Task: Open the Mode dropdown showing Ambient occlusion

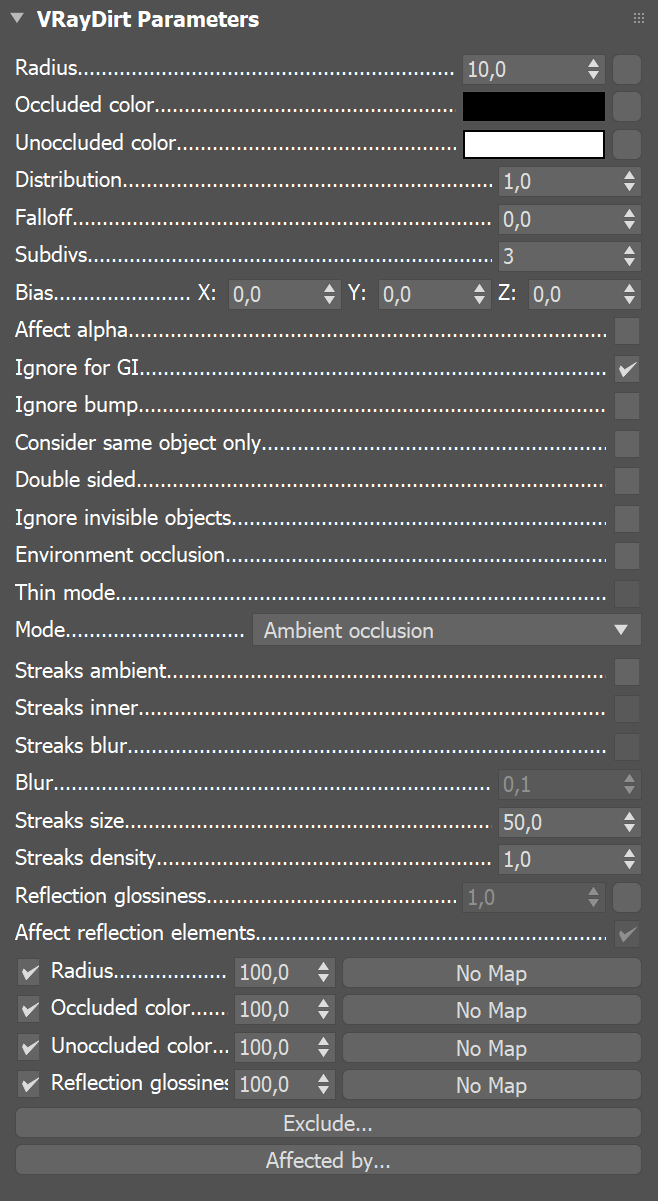Action: [x=446, y=630]
